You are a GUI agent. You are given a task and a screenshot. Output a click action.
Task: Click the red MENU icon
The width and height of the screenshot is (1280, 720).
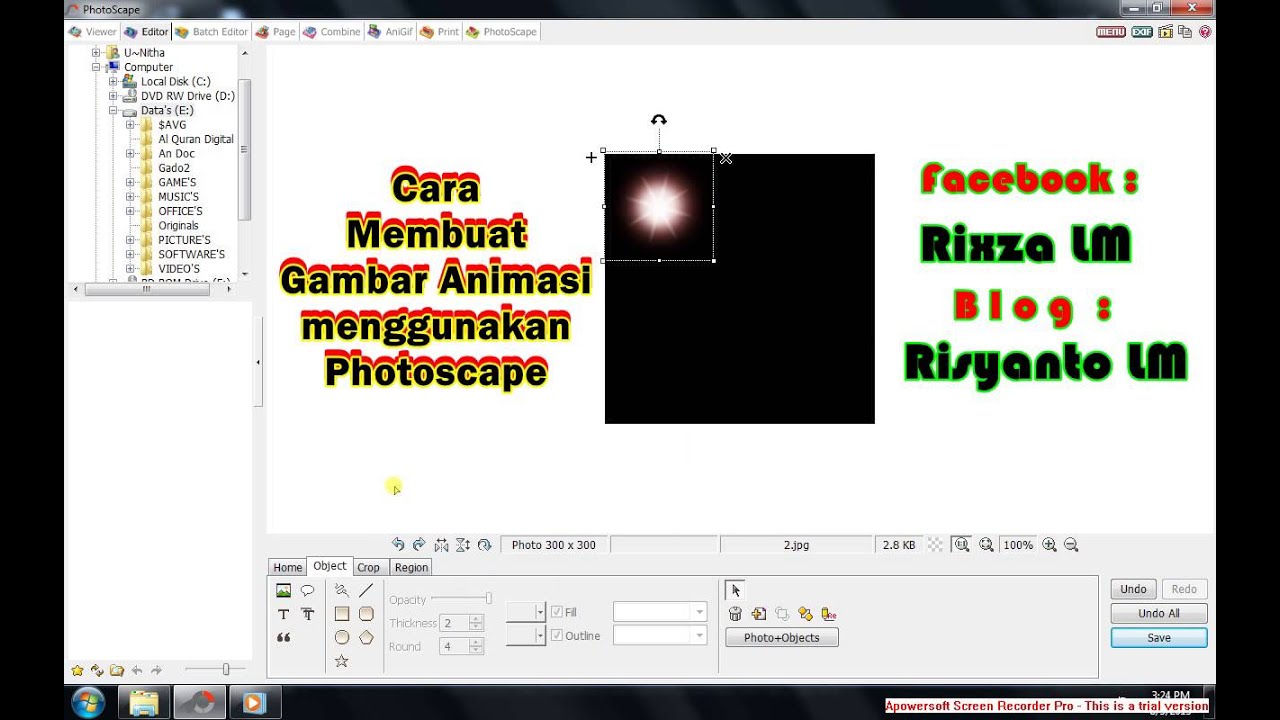[x=1111, y=32]
